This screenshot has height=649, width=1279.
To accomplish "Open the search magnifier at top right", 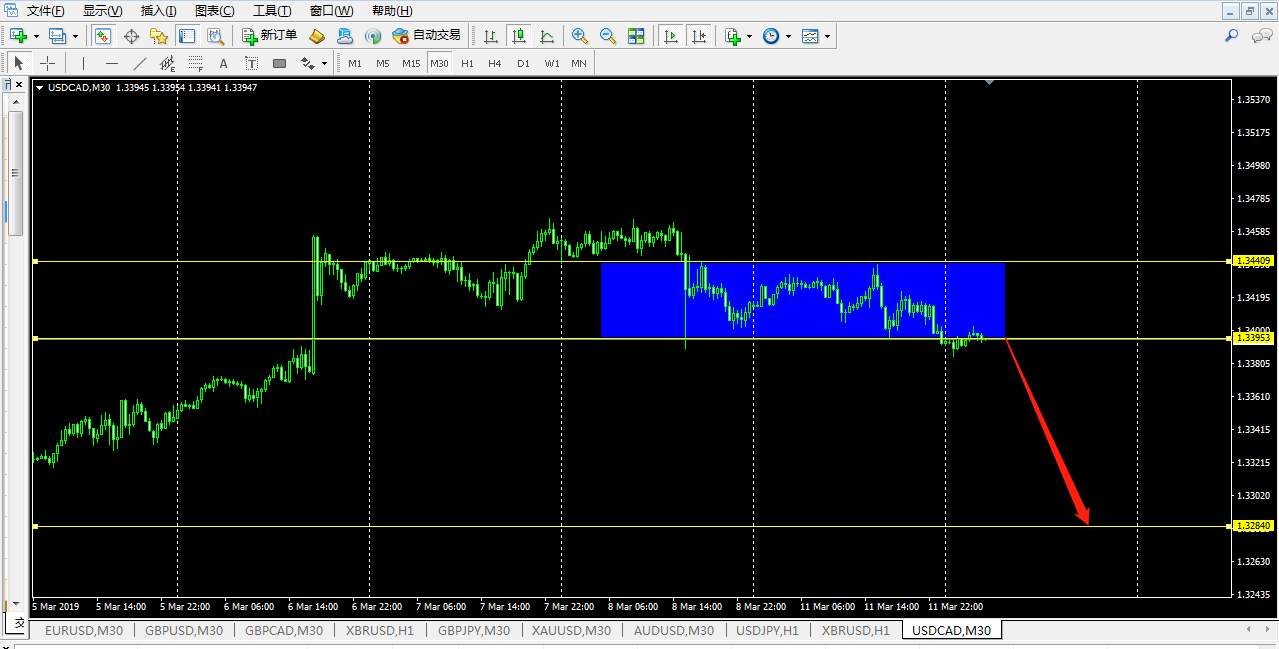I will (1232, 36).
